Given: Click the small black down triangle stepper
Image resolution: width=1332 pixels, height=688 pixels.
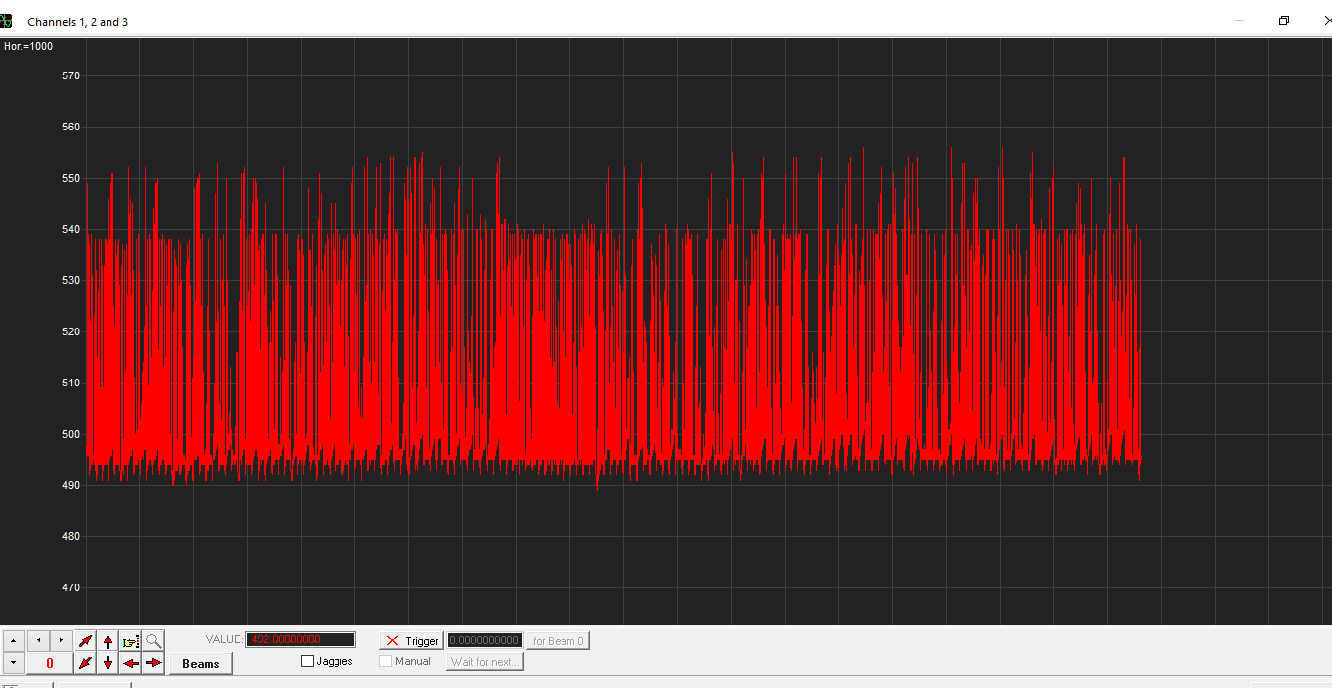Looking at the screenshot, I should (x=14, y=663).
